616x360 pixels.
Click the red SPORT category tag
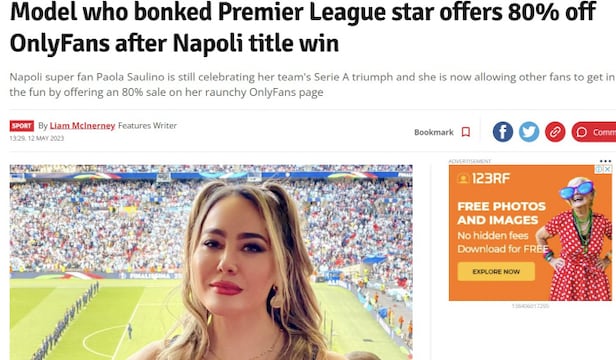(x=22, y=126)
